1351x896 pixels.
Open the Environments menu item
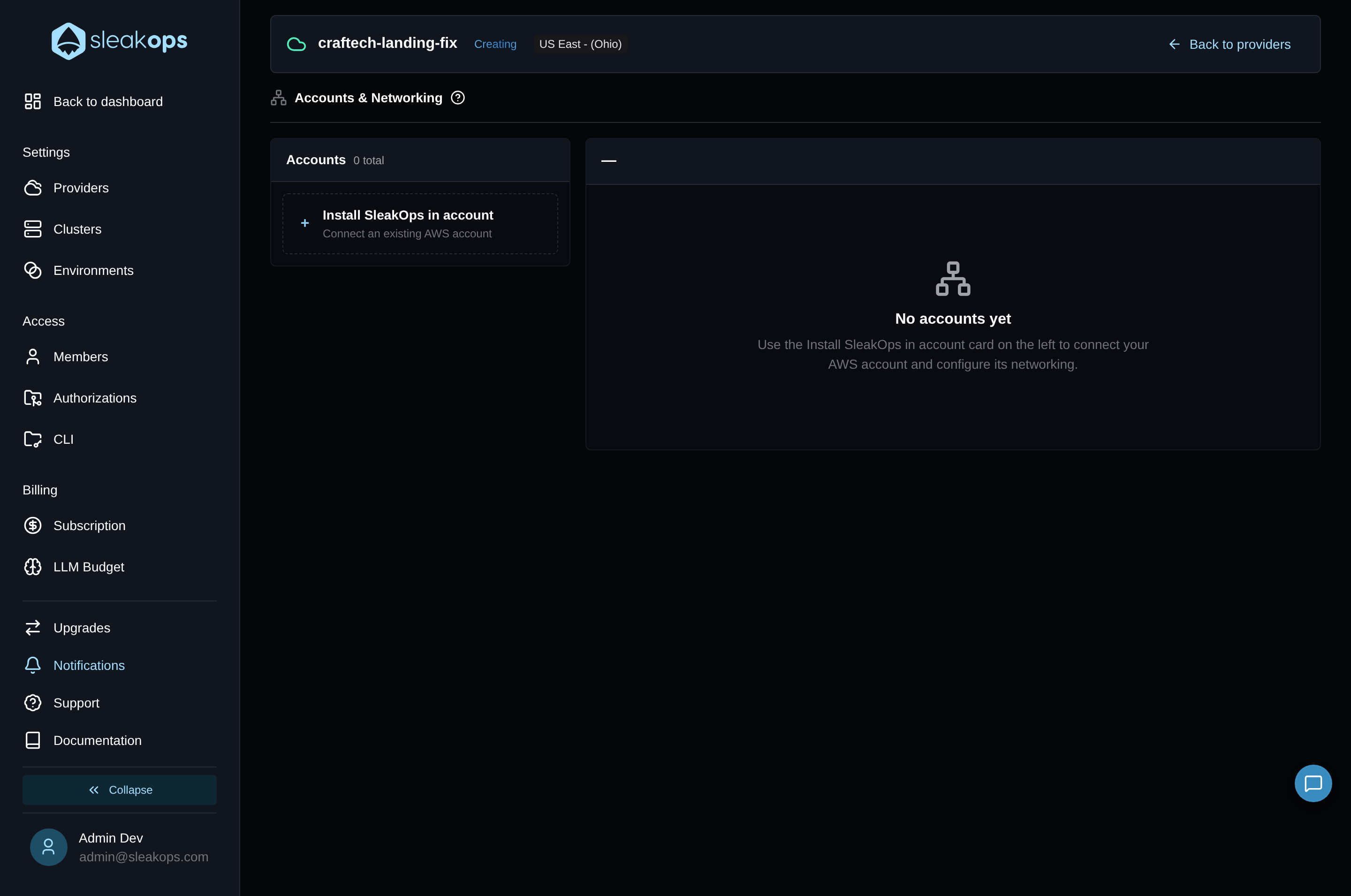[120, 270]
